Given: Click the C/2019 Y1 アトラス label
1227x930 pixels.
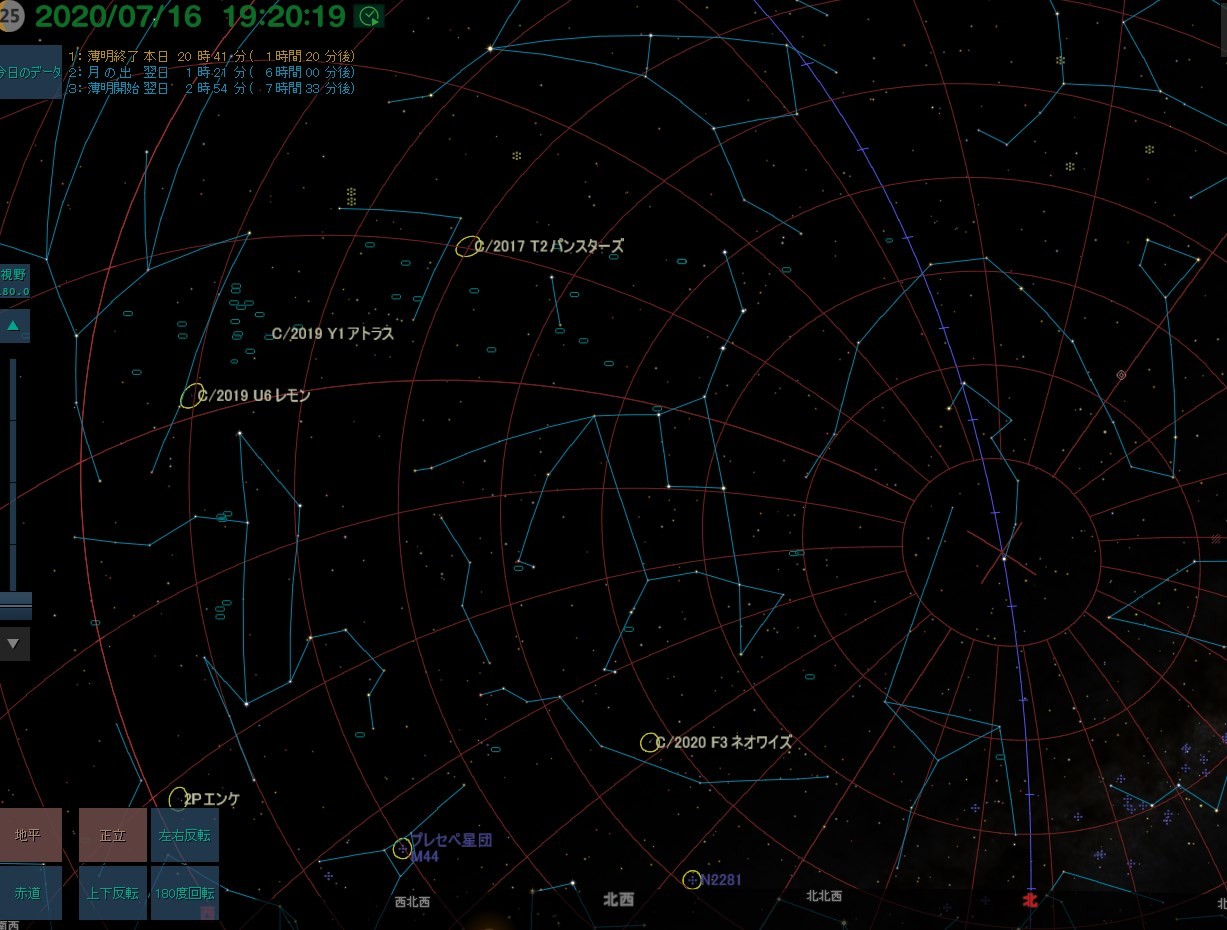Looking at the screenshot, I should (x=333, y=334).
